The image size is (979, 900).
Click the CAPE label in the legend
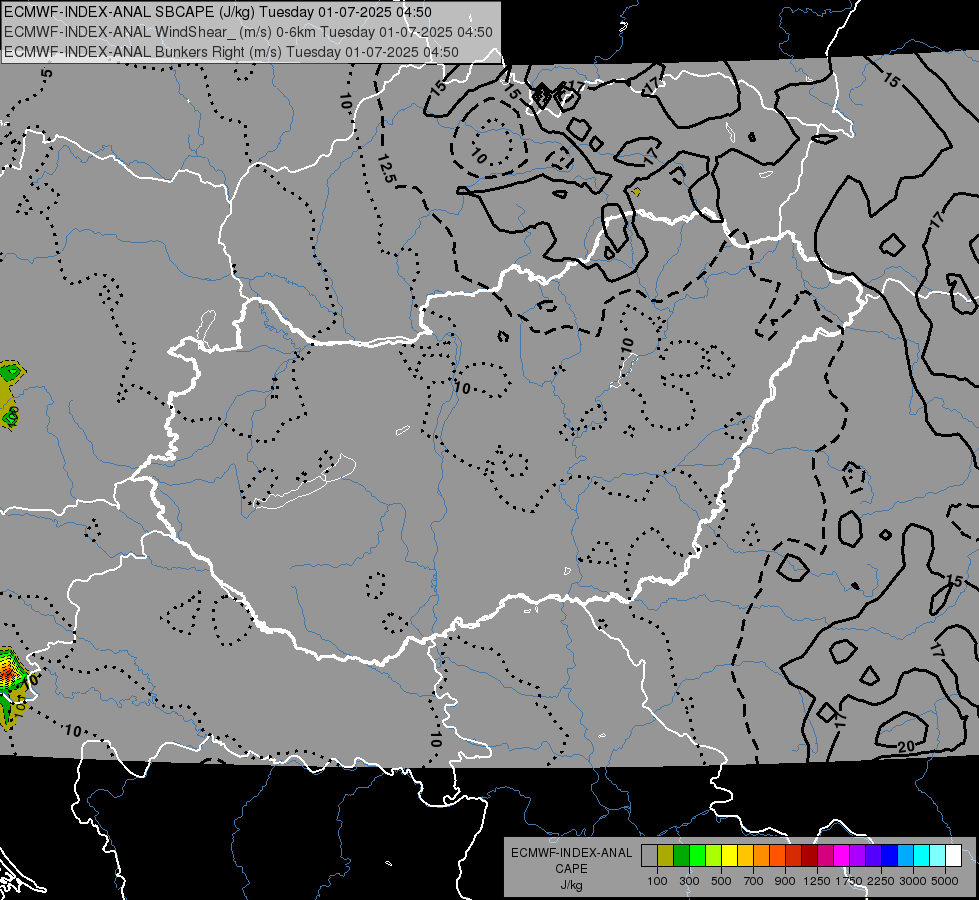(x=571, y=869)
